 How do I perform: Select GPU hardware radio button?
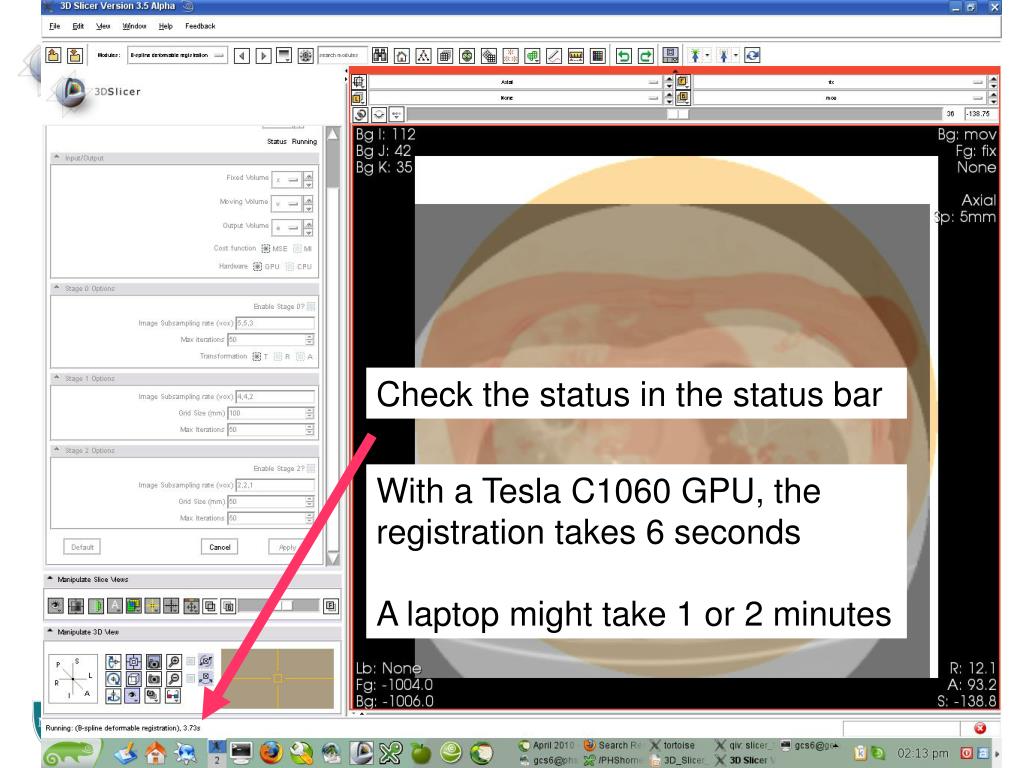(258, 266)
